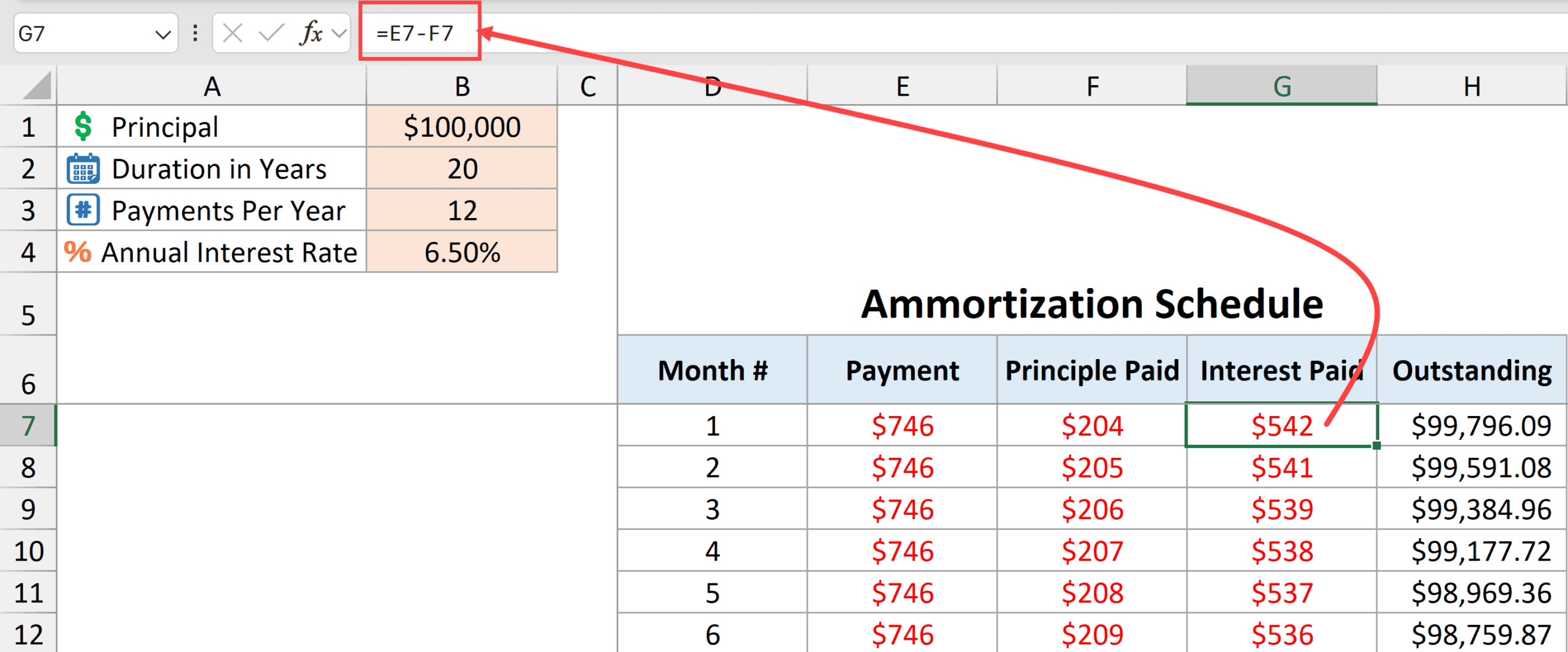Click the Cancel (X) formula icon
1568x652 pixels.
click(x=232, y=33)
